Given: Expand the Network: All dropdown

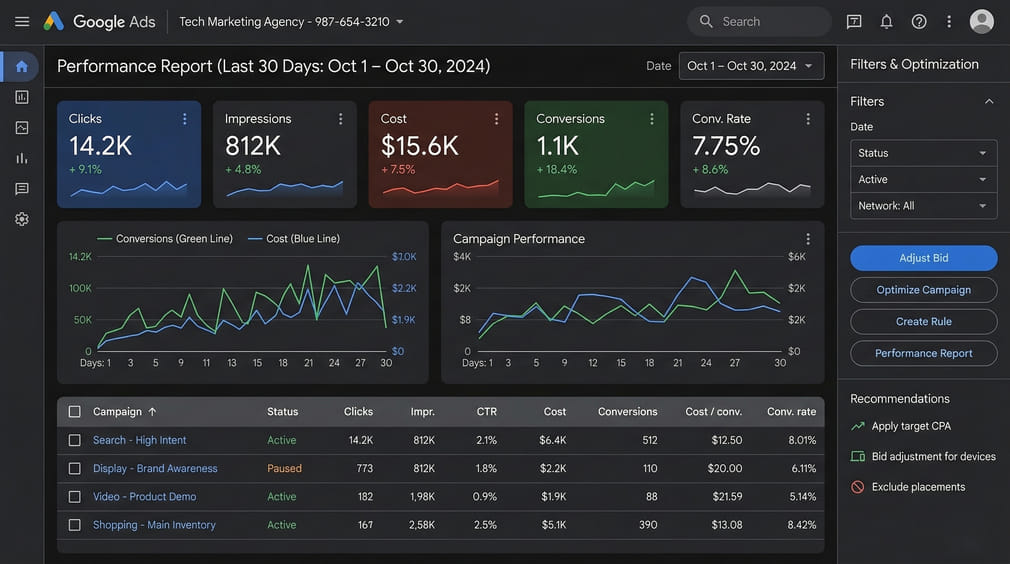Looking at the screenshot, I should (x=923, y=206).
